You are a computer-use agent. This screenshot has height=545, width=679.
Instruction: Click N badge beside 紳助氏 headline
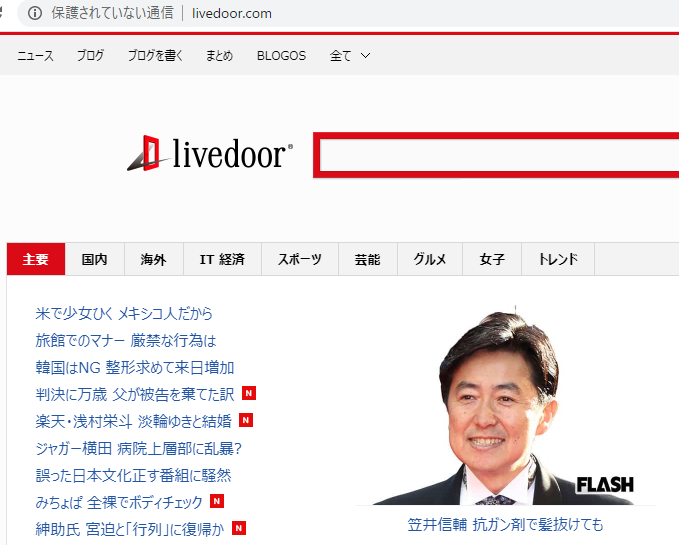click(239, 528)
